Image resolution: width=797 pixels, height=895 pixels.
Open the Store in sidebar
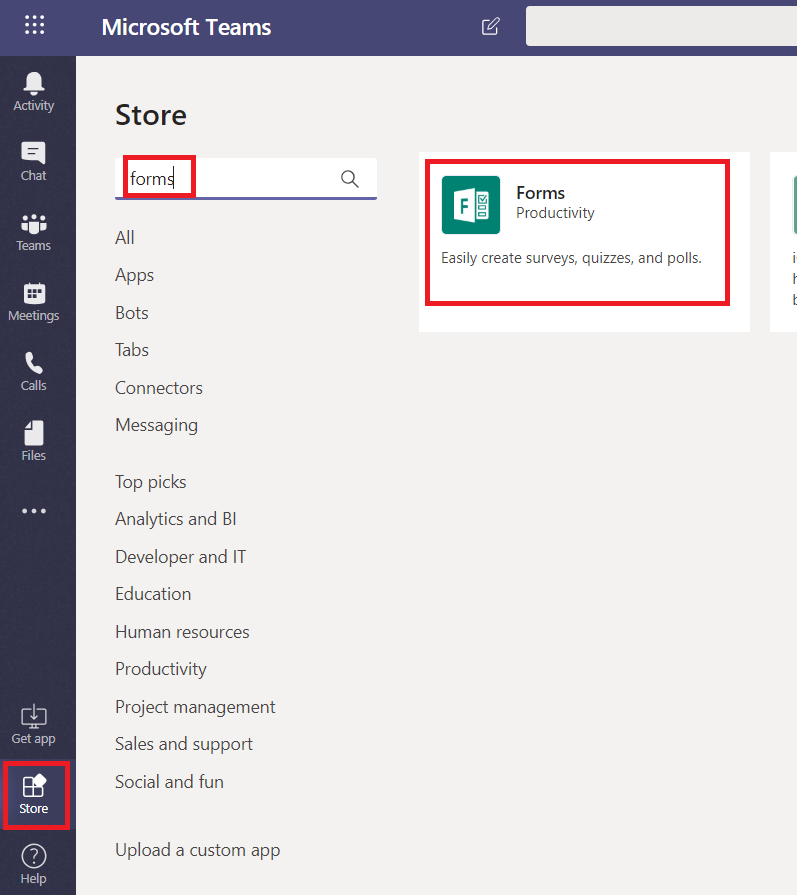click(x=34, y=795)
